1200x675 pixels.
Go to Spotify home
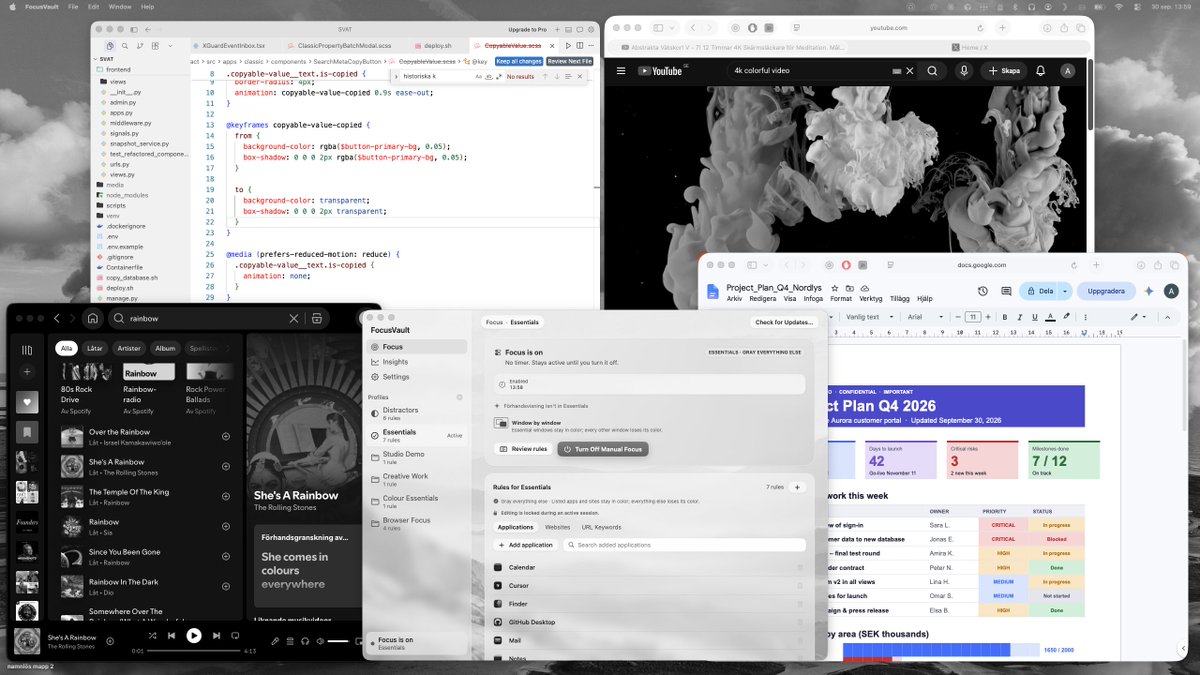92,318
